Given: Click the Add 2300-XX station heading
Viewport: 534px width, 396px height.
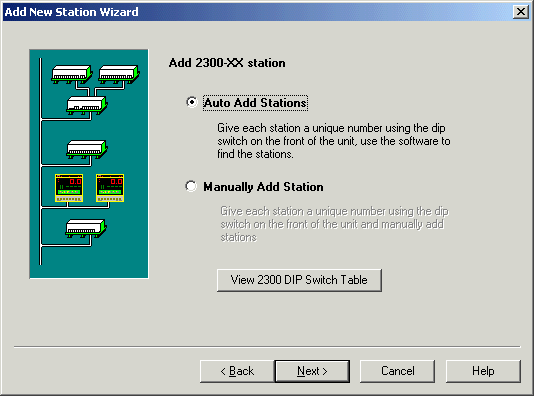Looking at the screenshot, I should point(227,63).
